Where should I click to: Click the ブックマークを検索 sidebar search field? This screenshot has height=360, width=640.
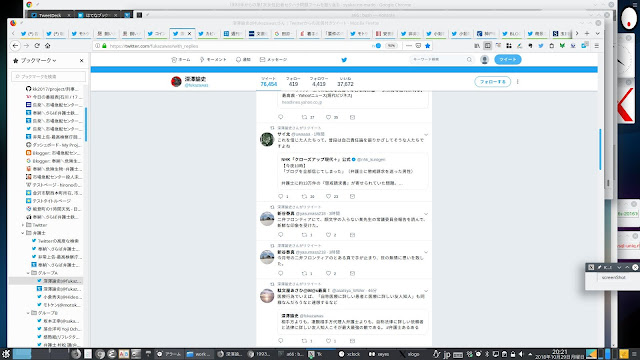tap(48, 76)
